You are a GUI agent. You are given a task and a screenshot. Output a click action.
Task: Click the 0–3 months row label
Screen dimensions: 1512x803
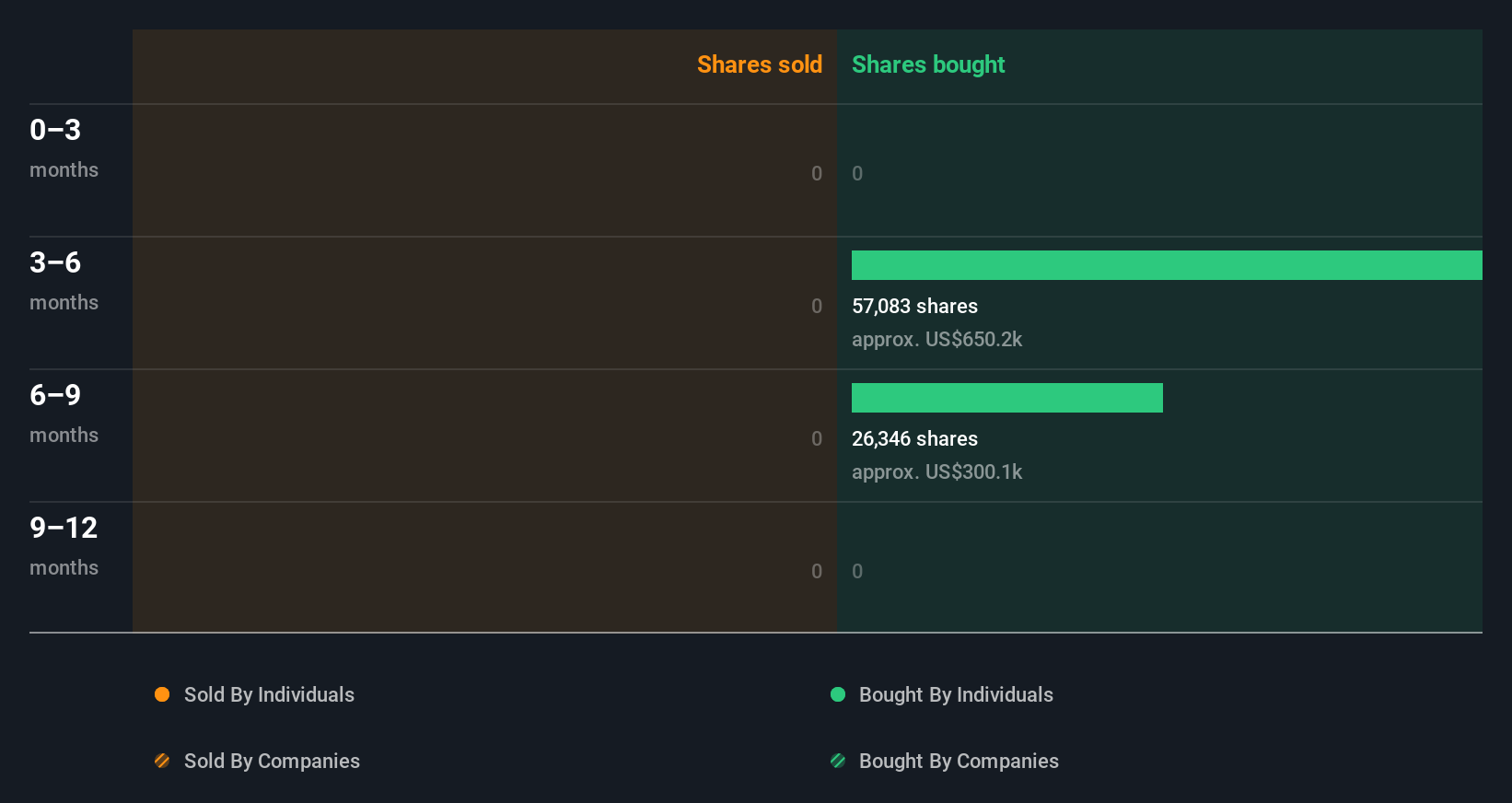click(x=64, y=148)
